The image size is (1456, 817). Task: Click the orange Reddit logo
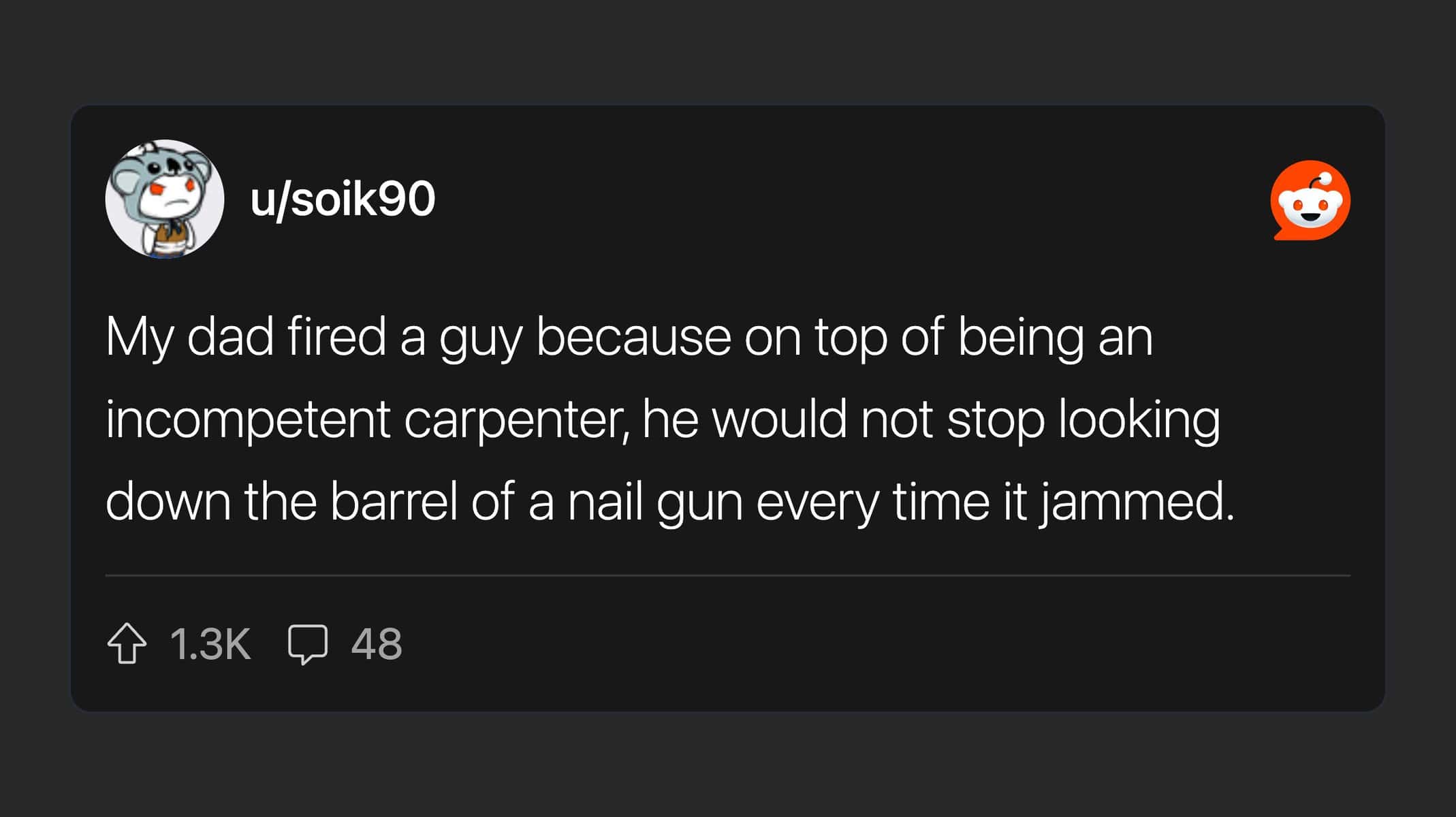coord(1310,200)
